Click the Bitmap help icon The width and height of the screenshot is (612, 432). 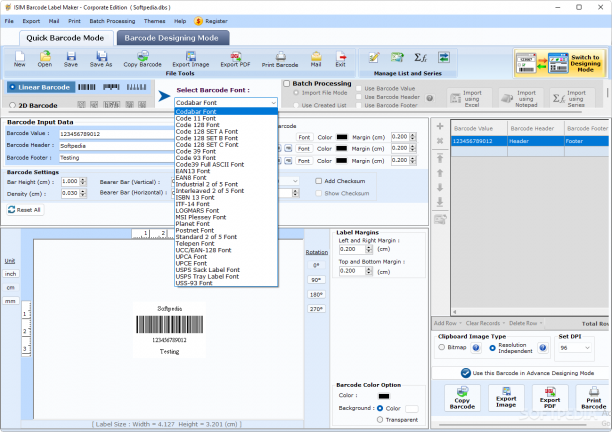476,348
